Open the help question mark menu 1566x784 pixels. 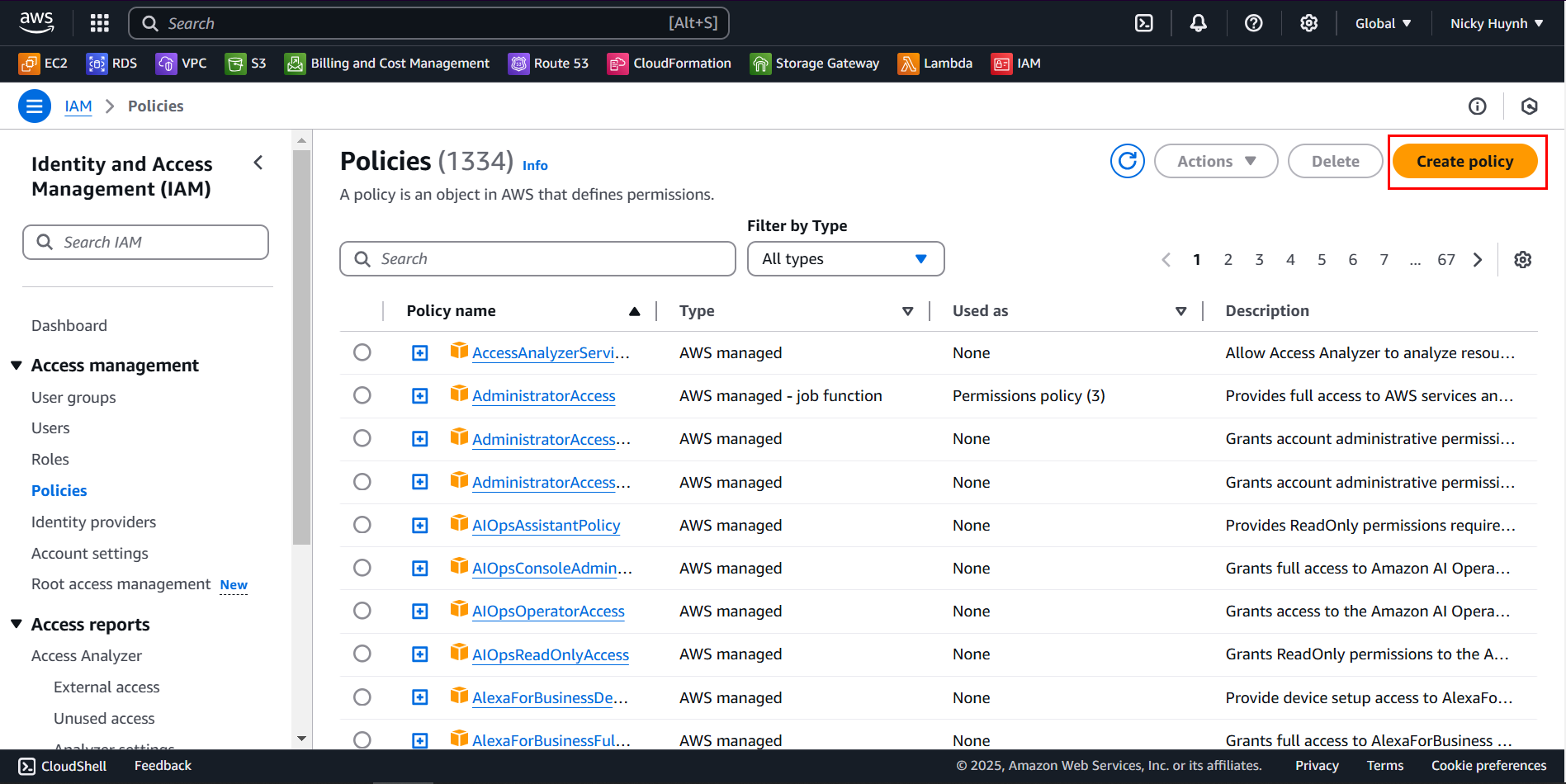pos(1254,23)
